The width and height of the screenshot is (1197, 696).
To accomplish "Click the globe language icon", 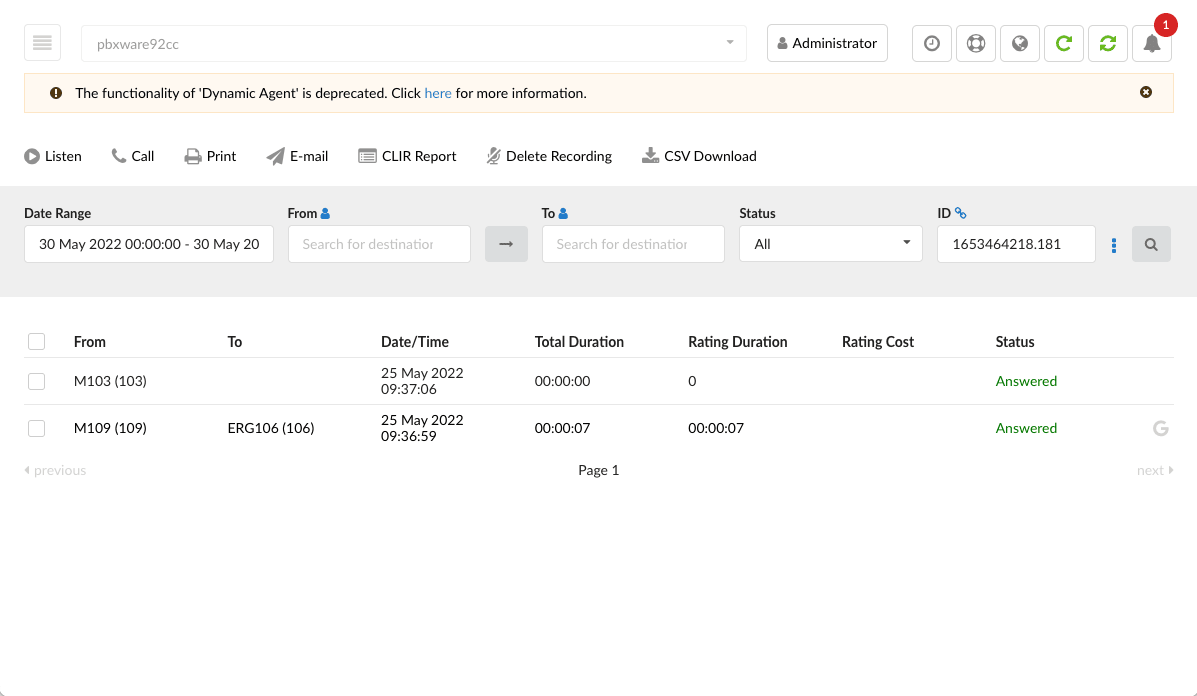I will point(1020,44).
